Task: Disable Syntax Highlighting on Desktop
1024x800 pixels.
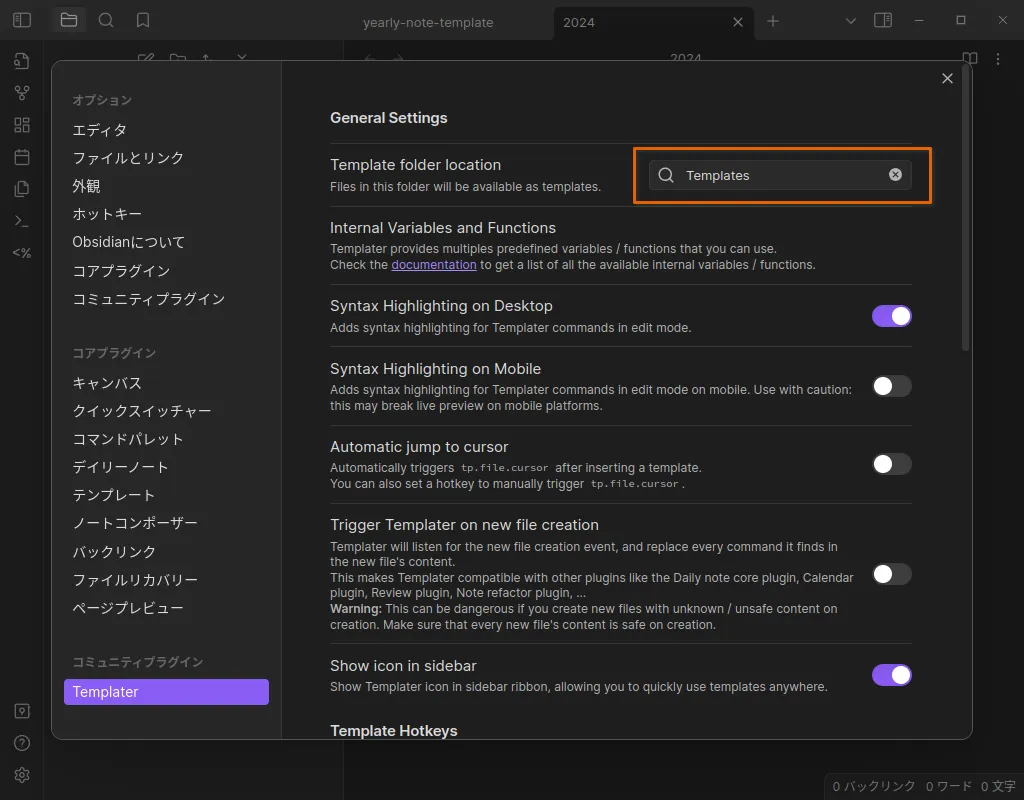Action: [x=891, y=316]
